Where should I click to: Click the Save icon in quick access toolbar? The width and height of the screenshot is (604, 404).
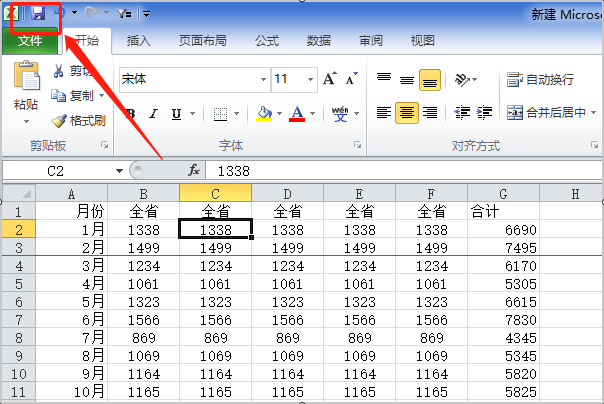pyautogui.click(x=38, y=13)
